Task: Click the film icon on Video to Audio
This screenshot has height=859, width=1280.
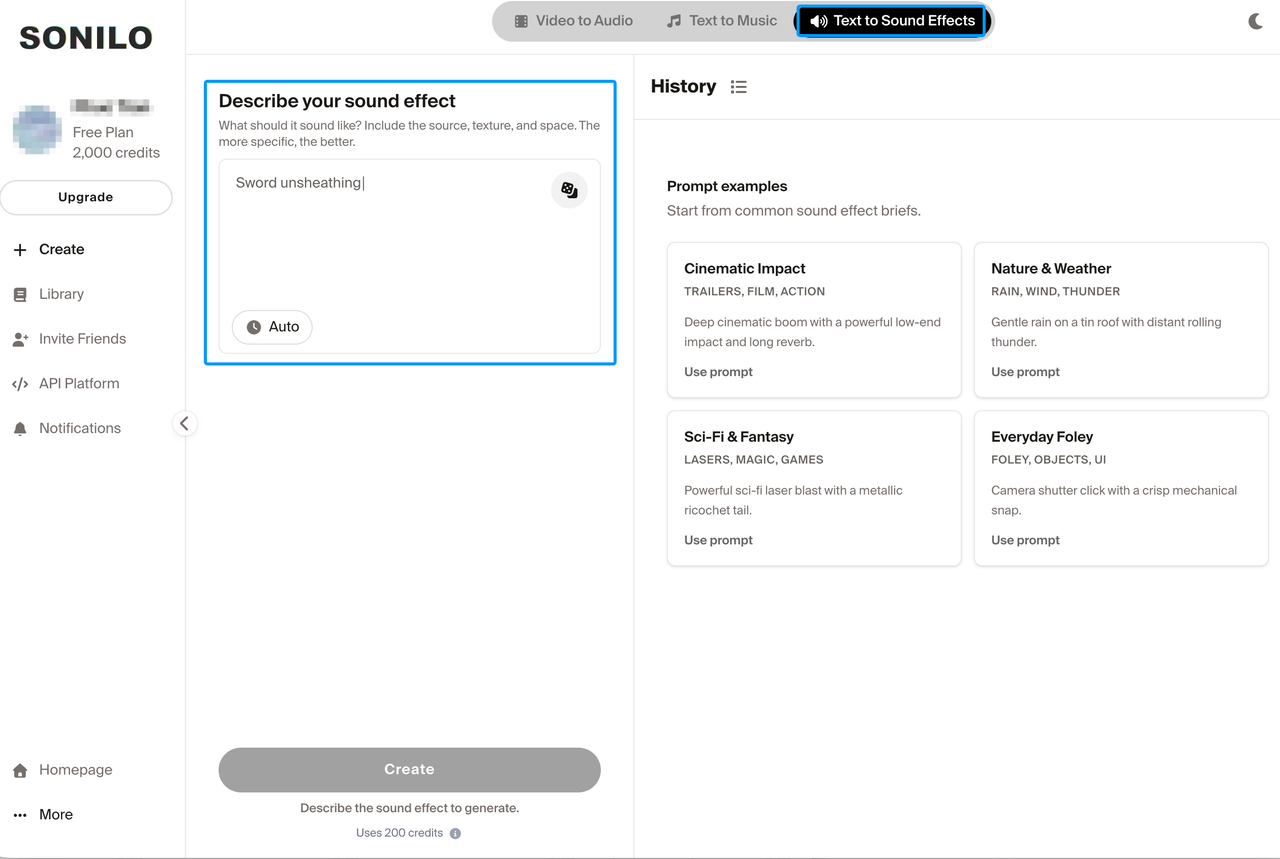Action: coord(521,21)
